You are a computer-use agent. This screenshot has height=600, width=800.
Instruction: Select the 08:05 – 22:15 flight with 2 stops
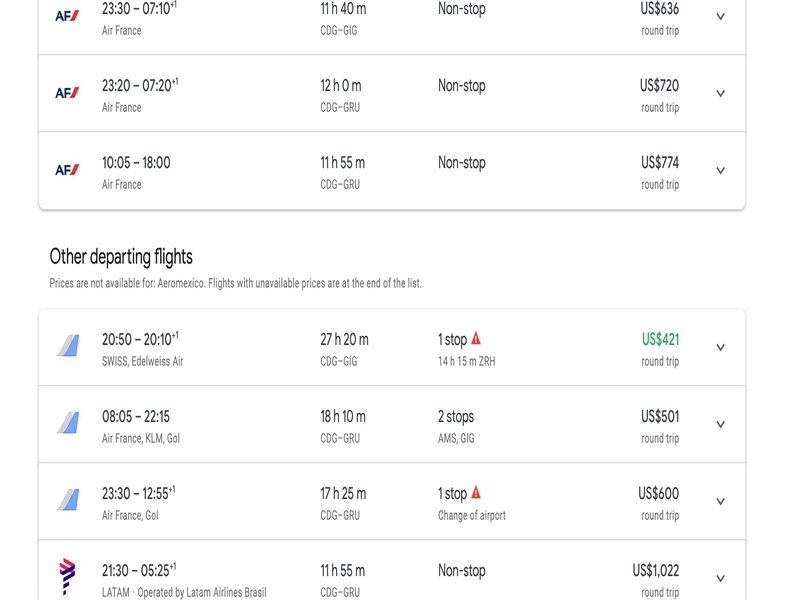(x=392, y=424)
